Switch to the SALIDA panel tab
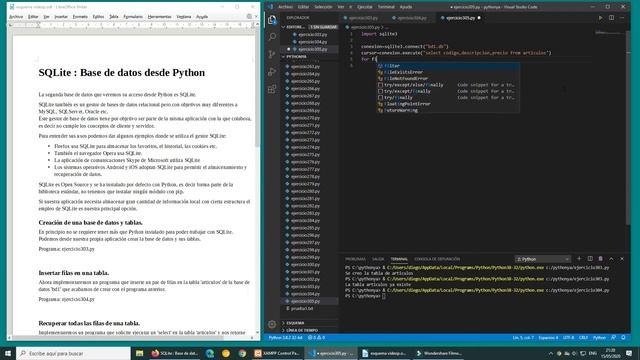 pos(378,259)
